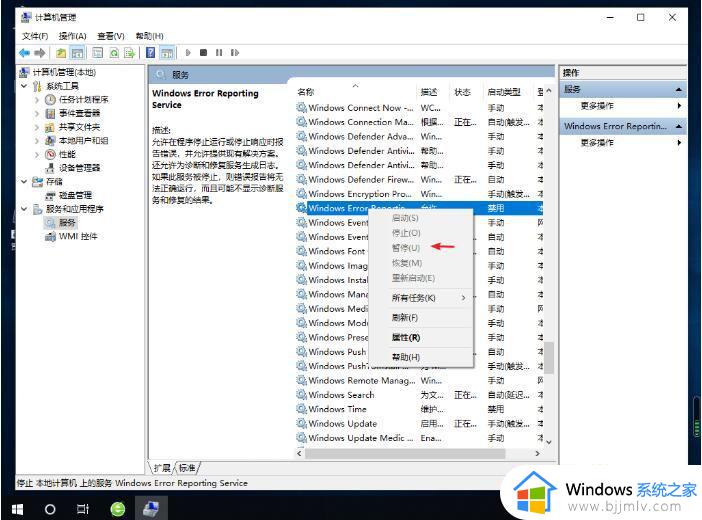702x520 pixels.
Task: Collapse the 存储 tree node
Action: (x=24, y=181)
